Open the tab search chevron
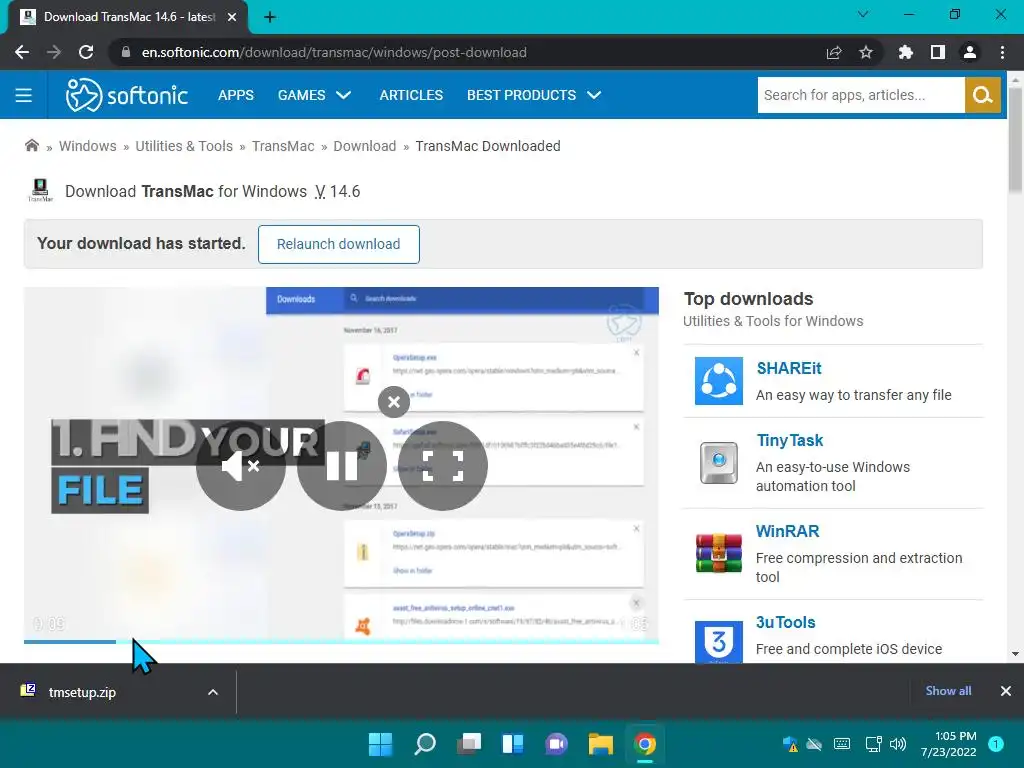Viewport: 1024px width, 768px height. click(863, 14)
